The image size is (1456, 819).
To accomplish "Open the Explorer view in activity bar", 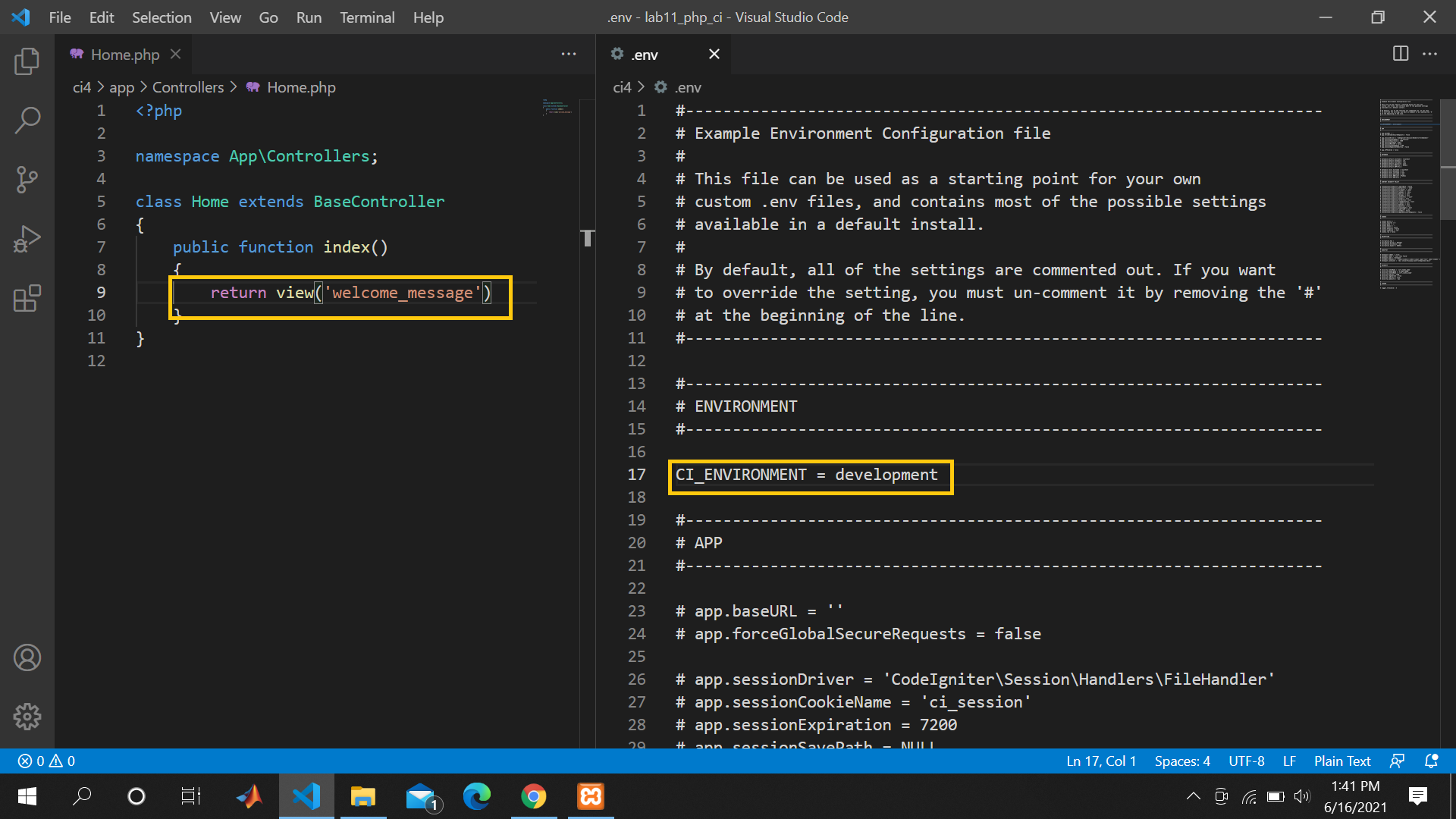I will tap(27, 61).
